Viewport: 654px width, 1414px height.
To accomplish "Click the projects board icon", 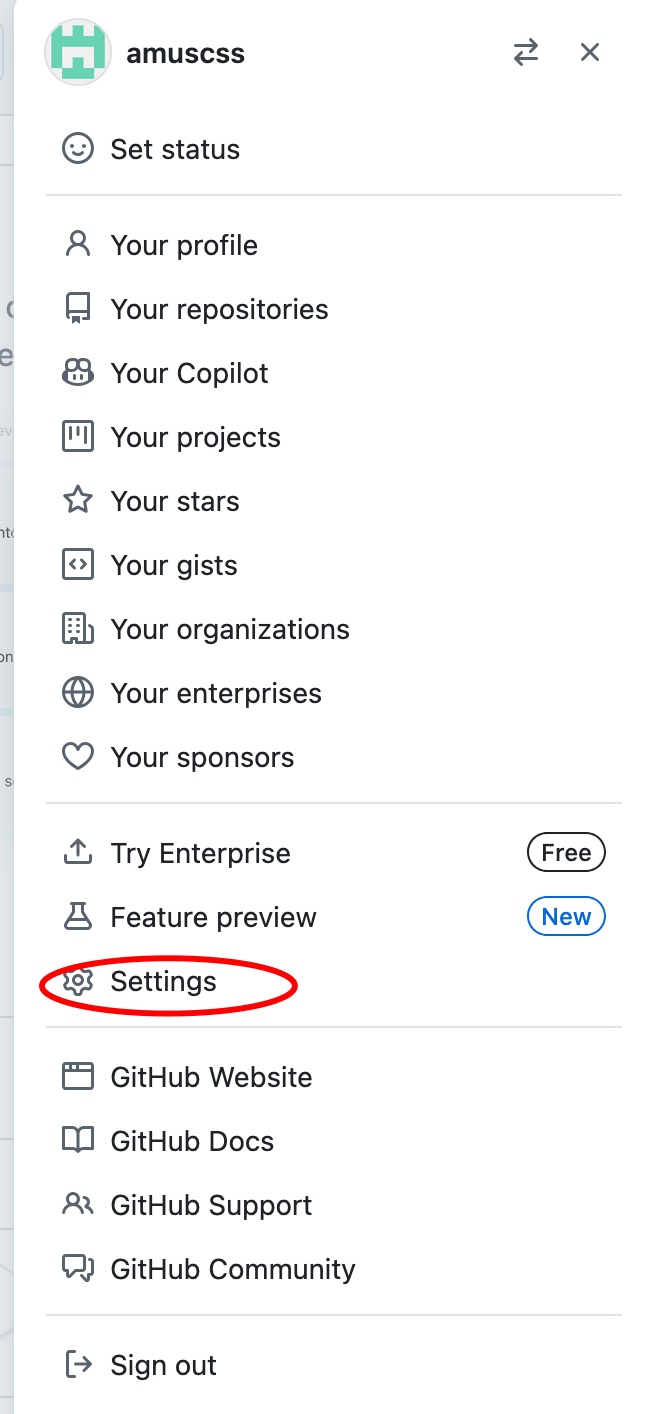I will click(77, 437).
